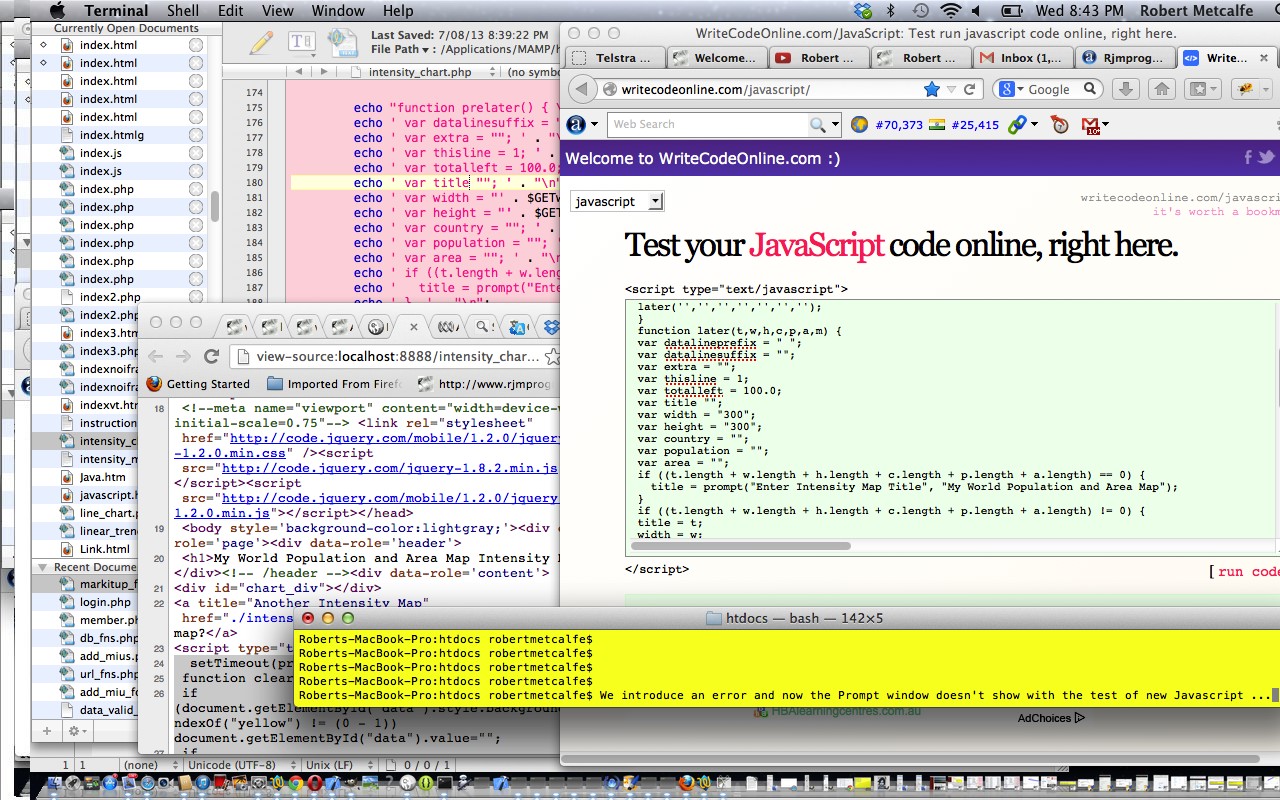This screenshot has width=1280, height=800.
Task: Open Firefox URL history dropdown arrow
Action: tap(951, 89)
